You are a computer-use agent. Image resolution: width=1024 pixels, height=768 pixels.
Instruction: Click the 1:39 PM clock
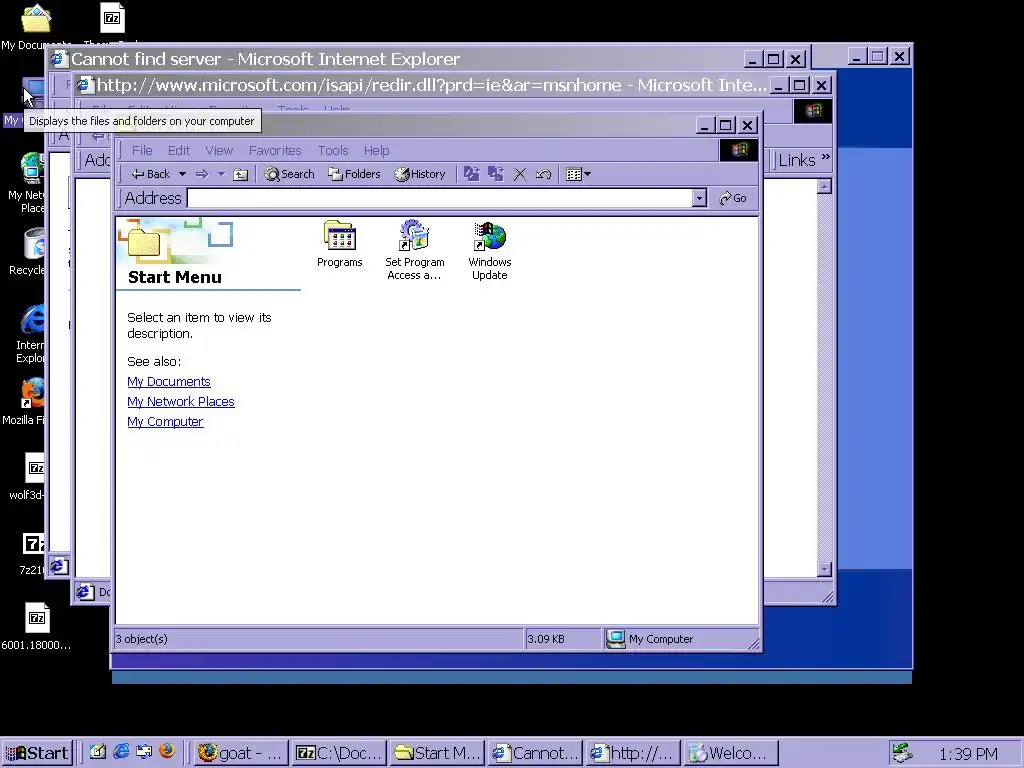pos(968,754)
